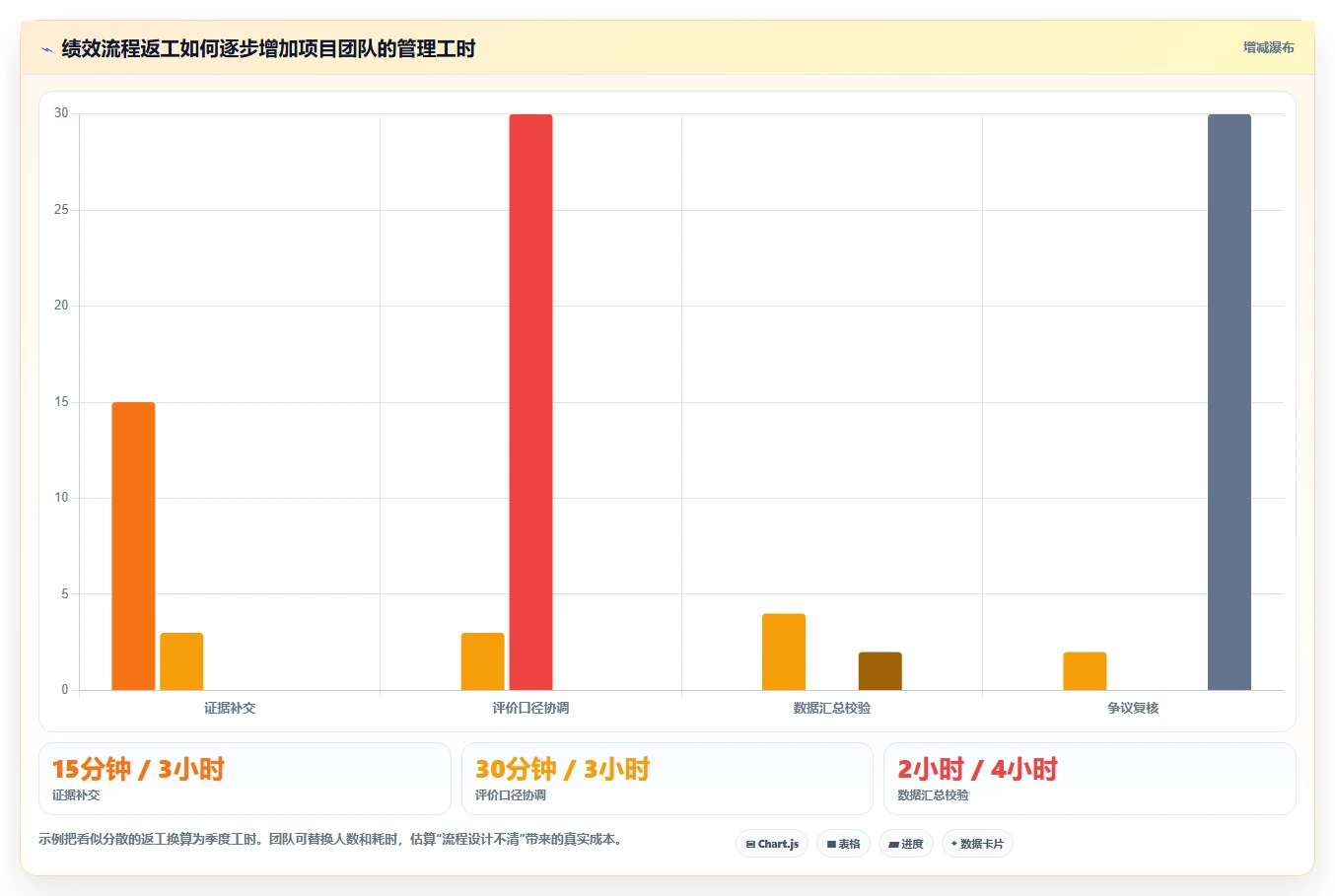Open the 30分钟 / 3小时 data card

(667, 779)
